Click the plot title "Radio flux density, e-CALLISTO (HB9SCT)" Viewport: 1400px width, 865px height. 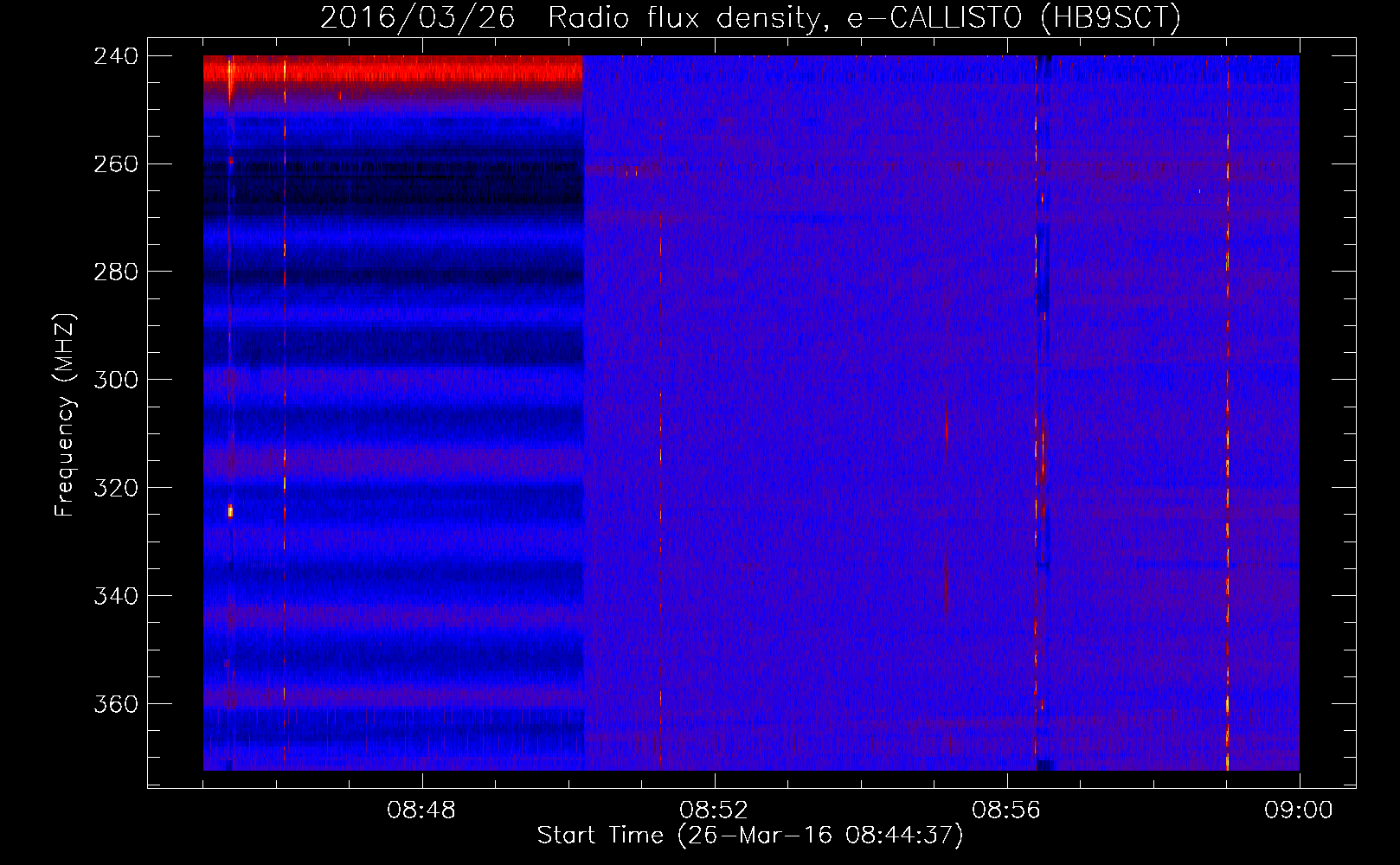point(864,17)
